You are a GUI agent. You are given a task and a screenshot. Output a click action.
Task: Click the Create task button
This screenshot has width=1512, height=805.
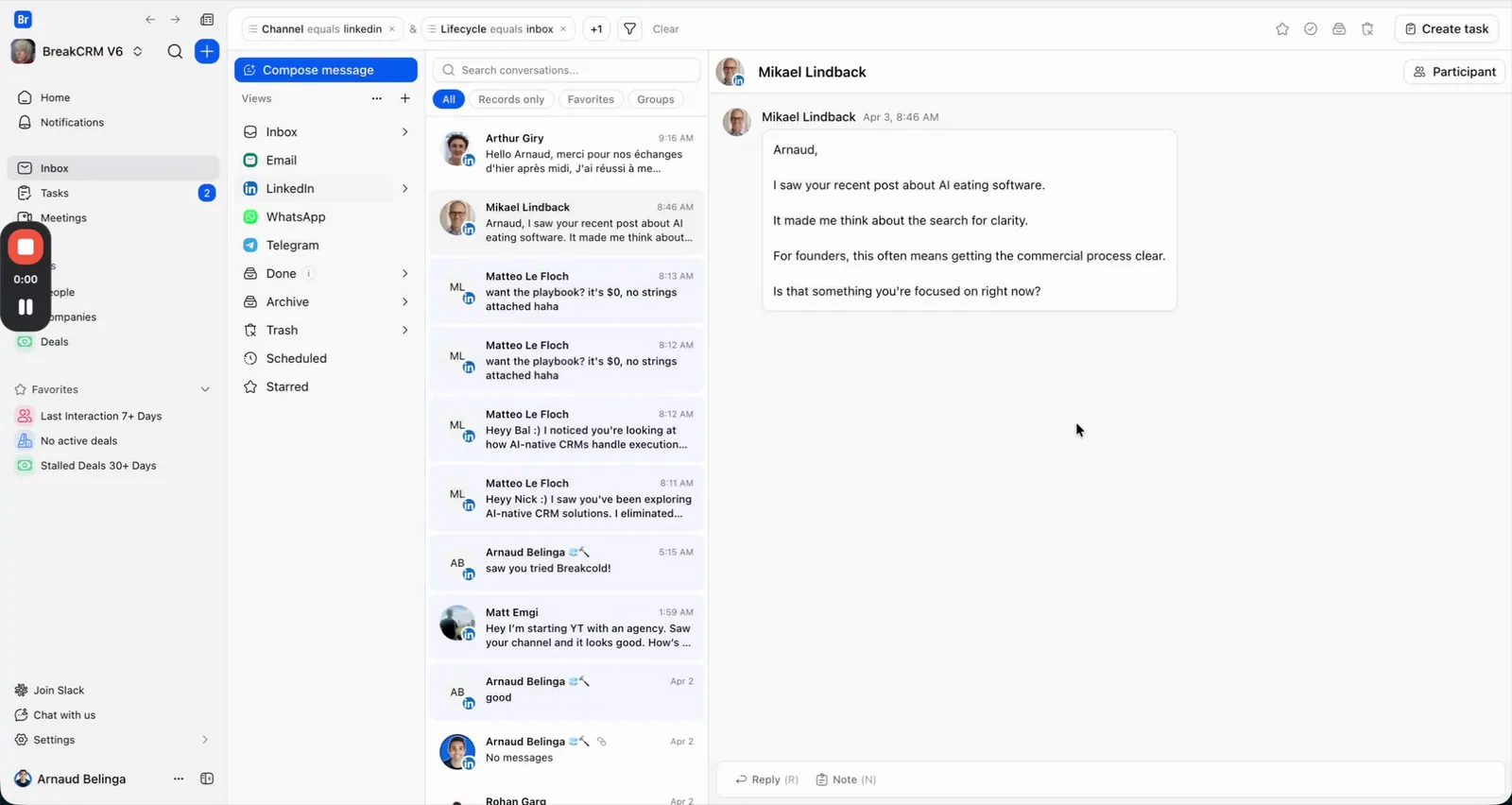click(1447, 29)
